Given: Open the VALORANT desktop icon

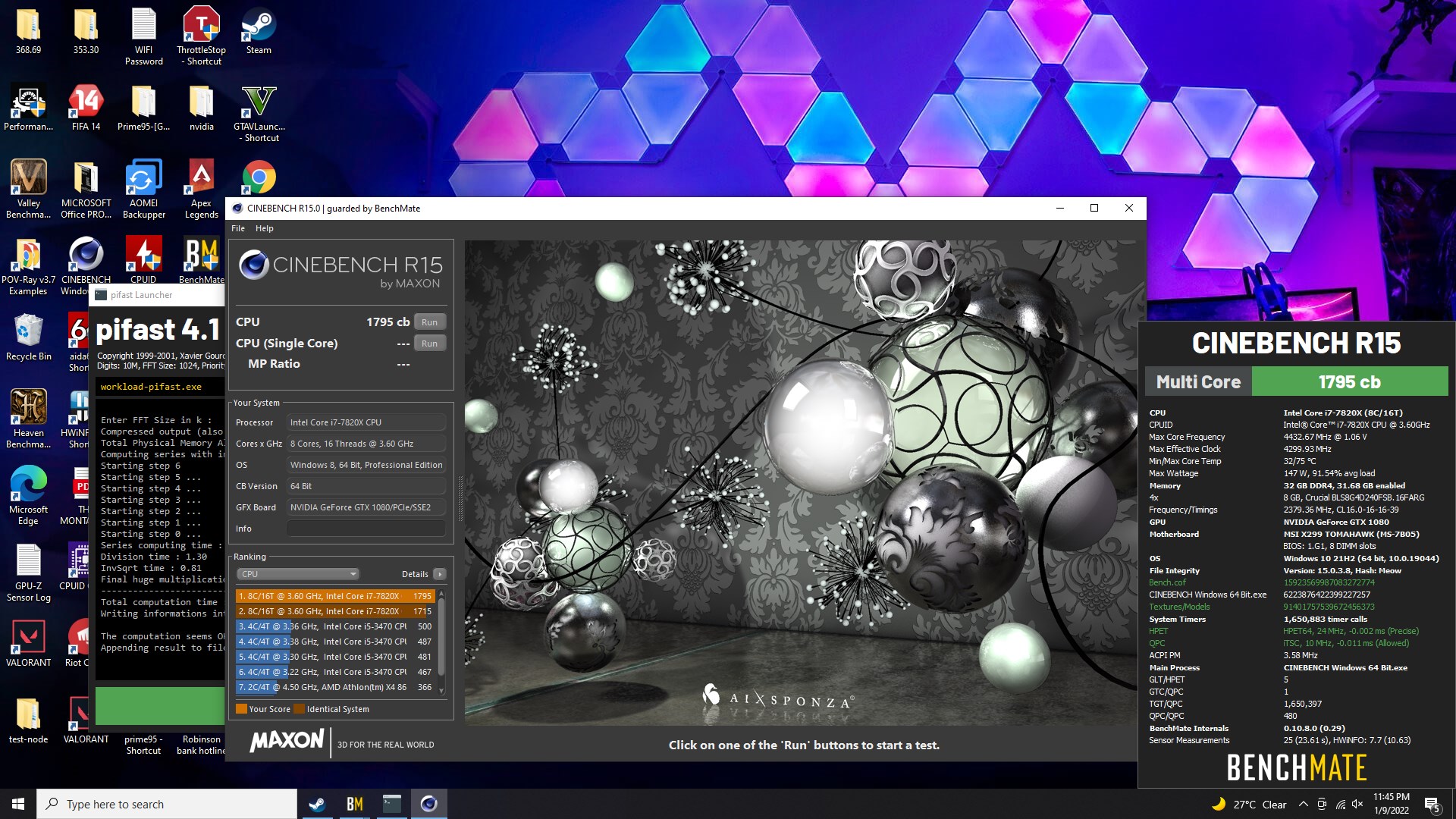Looking at the screenshot, I should pos(28,645).
